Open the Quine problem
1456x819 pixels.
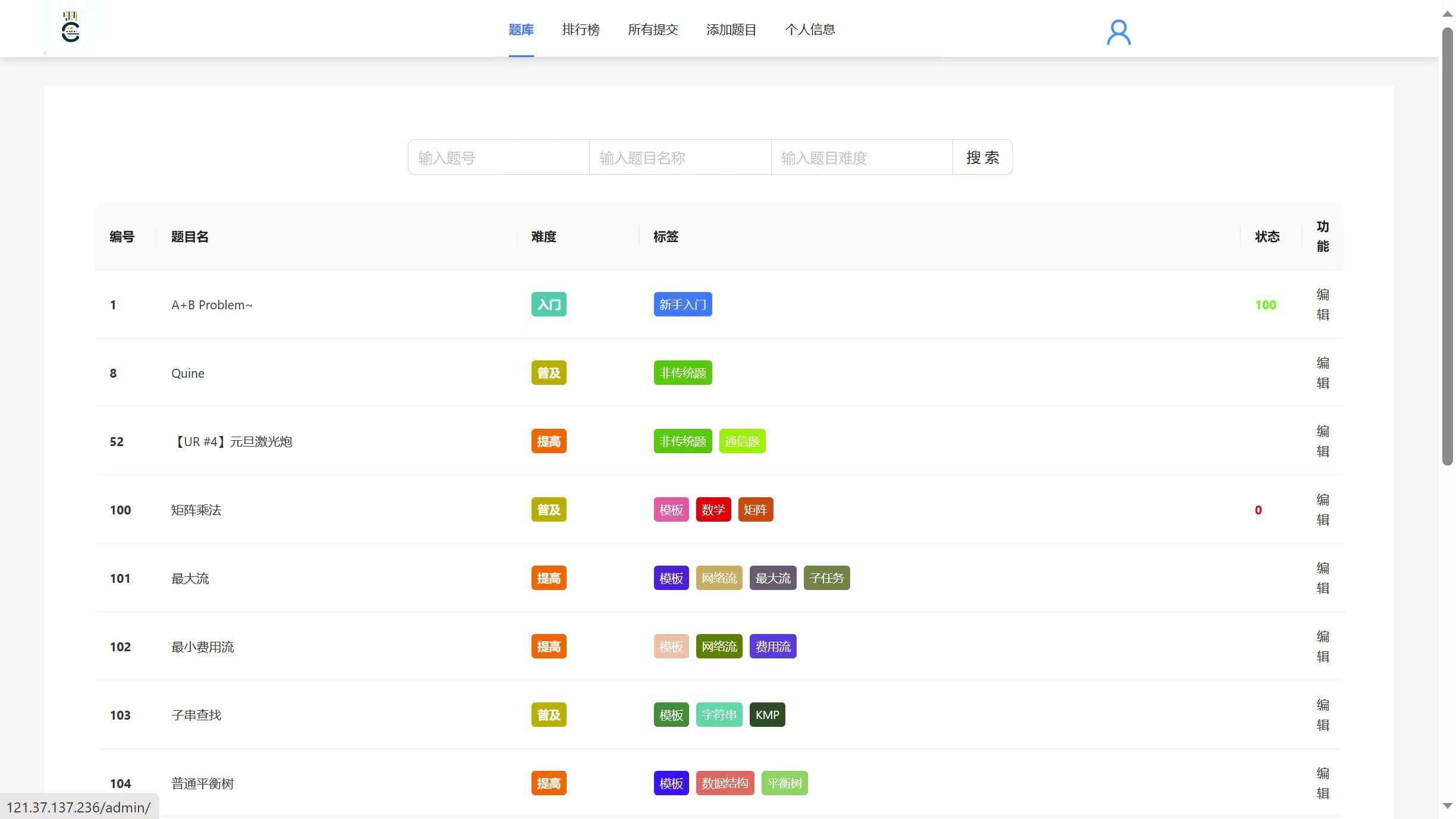click(187, 373)
